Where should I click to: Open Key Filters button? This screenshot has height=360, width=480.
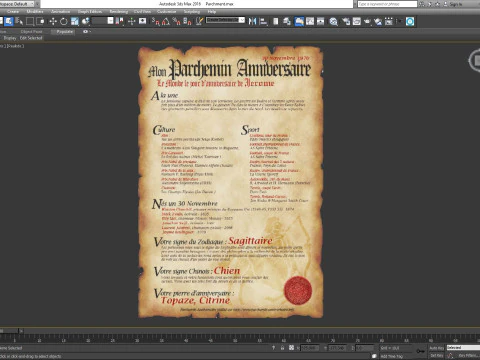tap(468, 356)
